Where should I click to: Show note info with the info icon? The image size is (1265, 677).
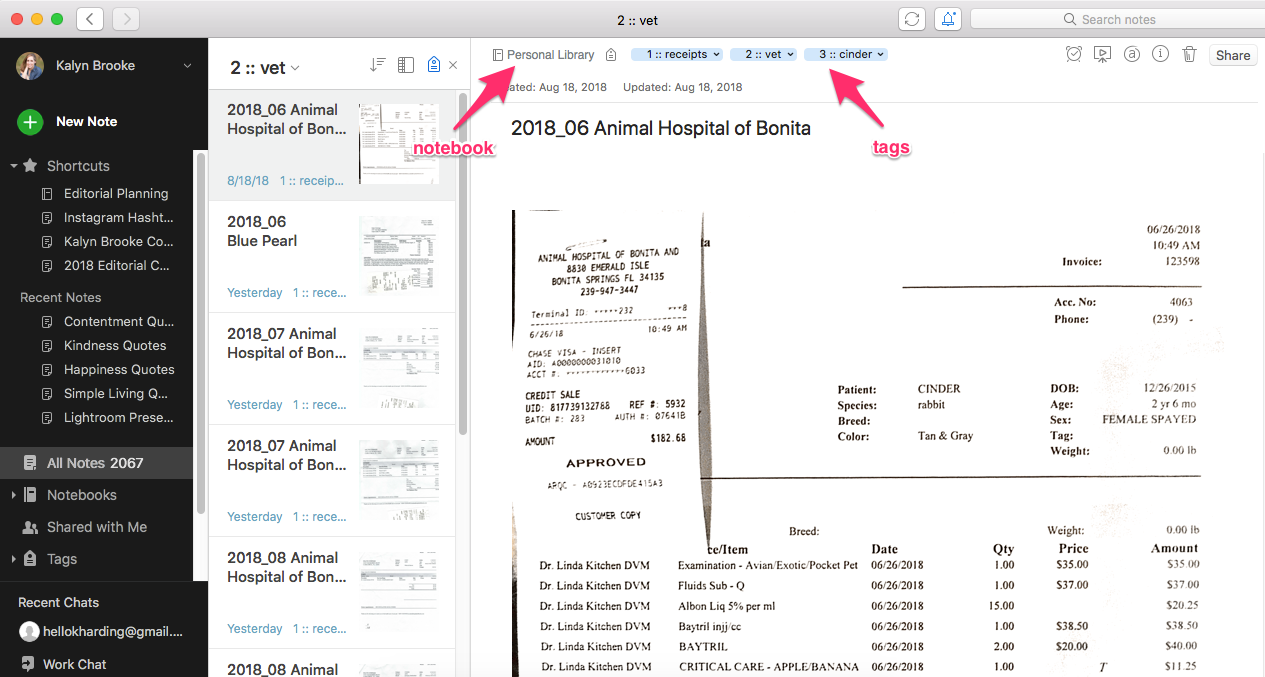coord(1160,55)
